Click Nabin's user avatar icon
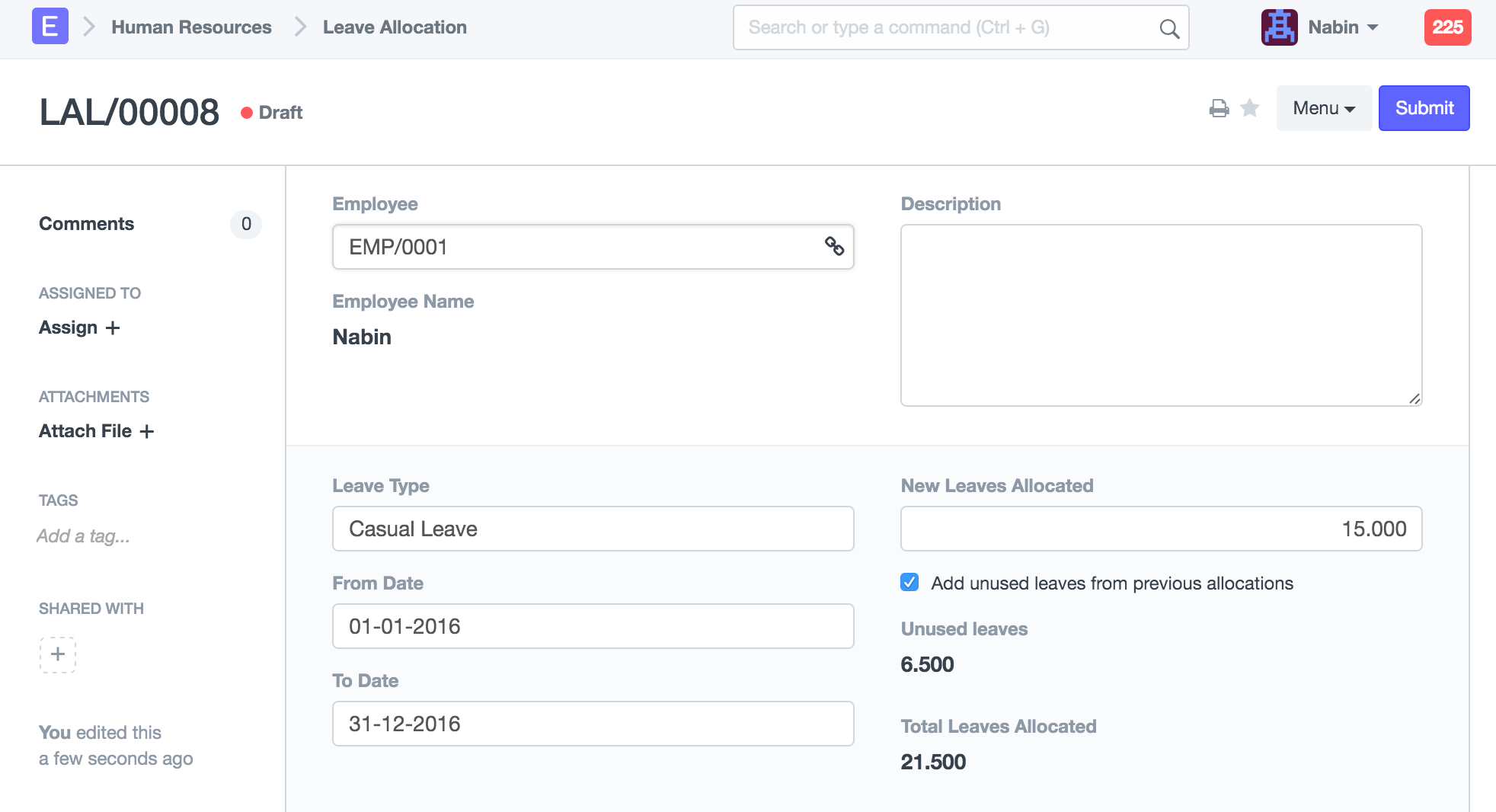 tap(1279, 27)
